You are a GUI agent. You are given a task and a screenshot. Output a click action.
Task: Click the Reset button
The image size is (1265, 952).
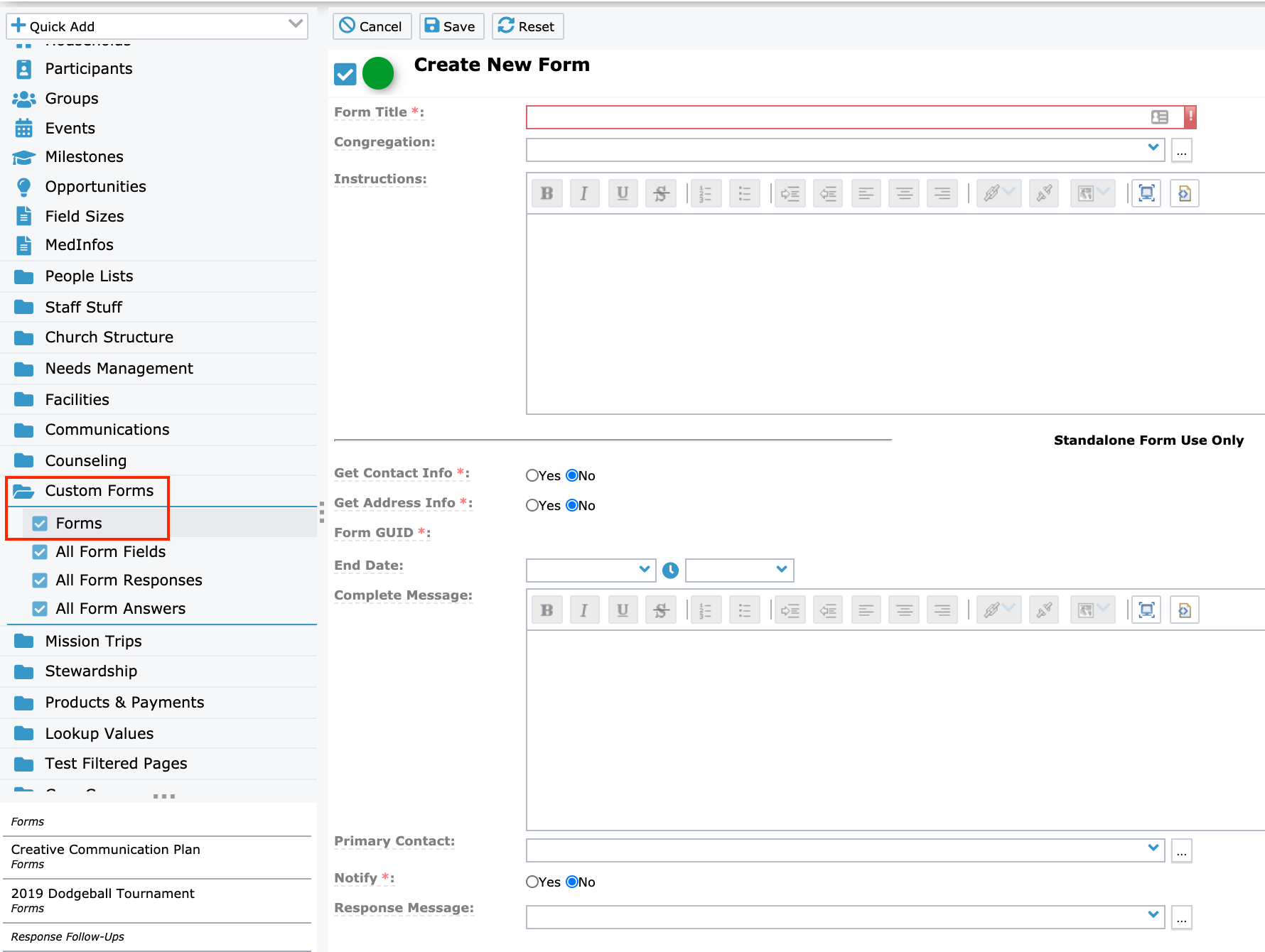click(x=527, y=26)
